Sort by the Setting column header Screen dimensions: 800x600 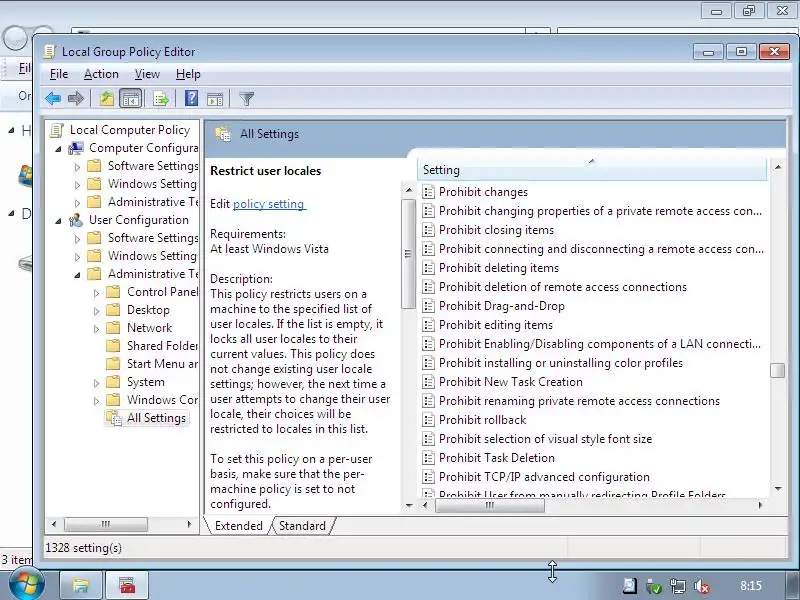click(592, 170)
